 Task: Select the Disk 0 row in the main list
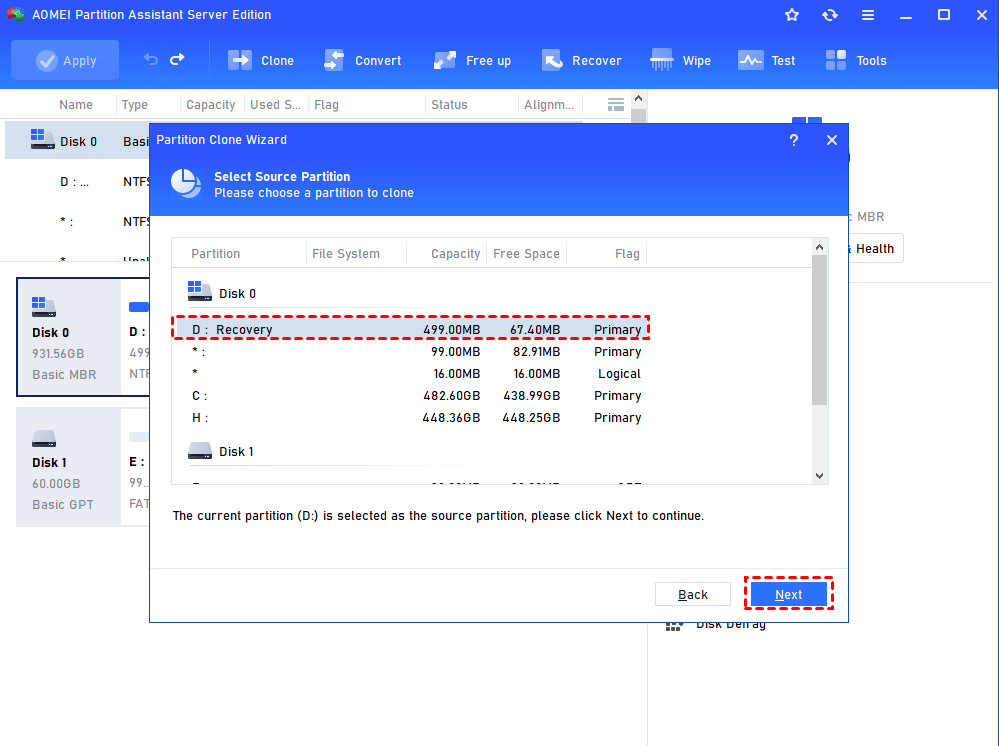(78, 141)
